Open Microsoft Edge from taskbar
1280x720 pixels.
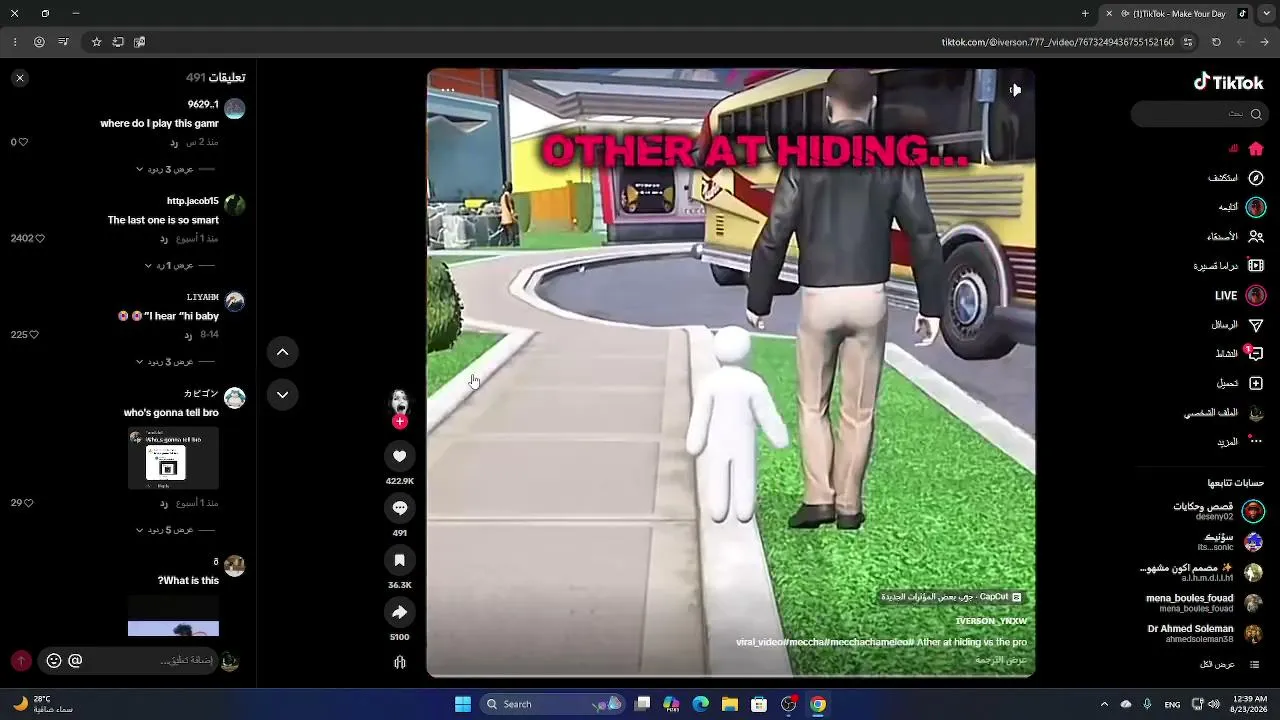pyautogui.click(x=701, y=704)
